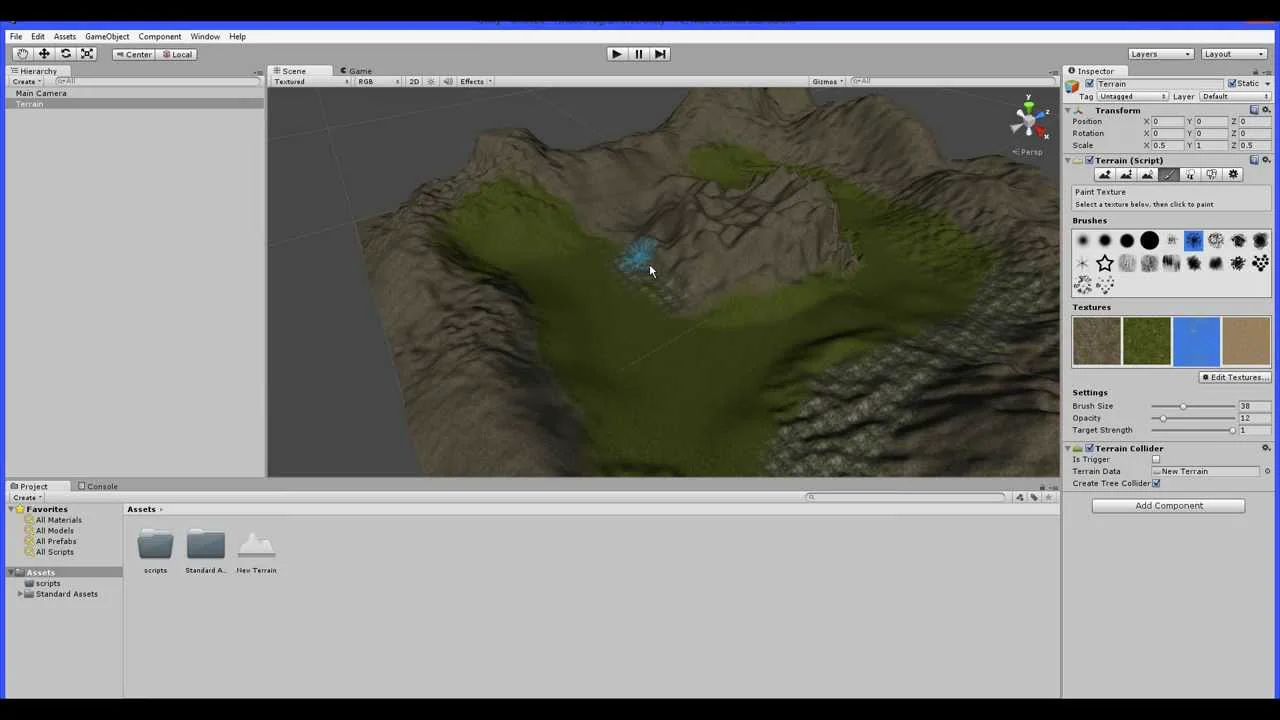1280x720 pixels.
Task: Select the Paint Texture brush tool
Action: 1168,175
